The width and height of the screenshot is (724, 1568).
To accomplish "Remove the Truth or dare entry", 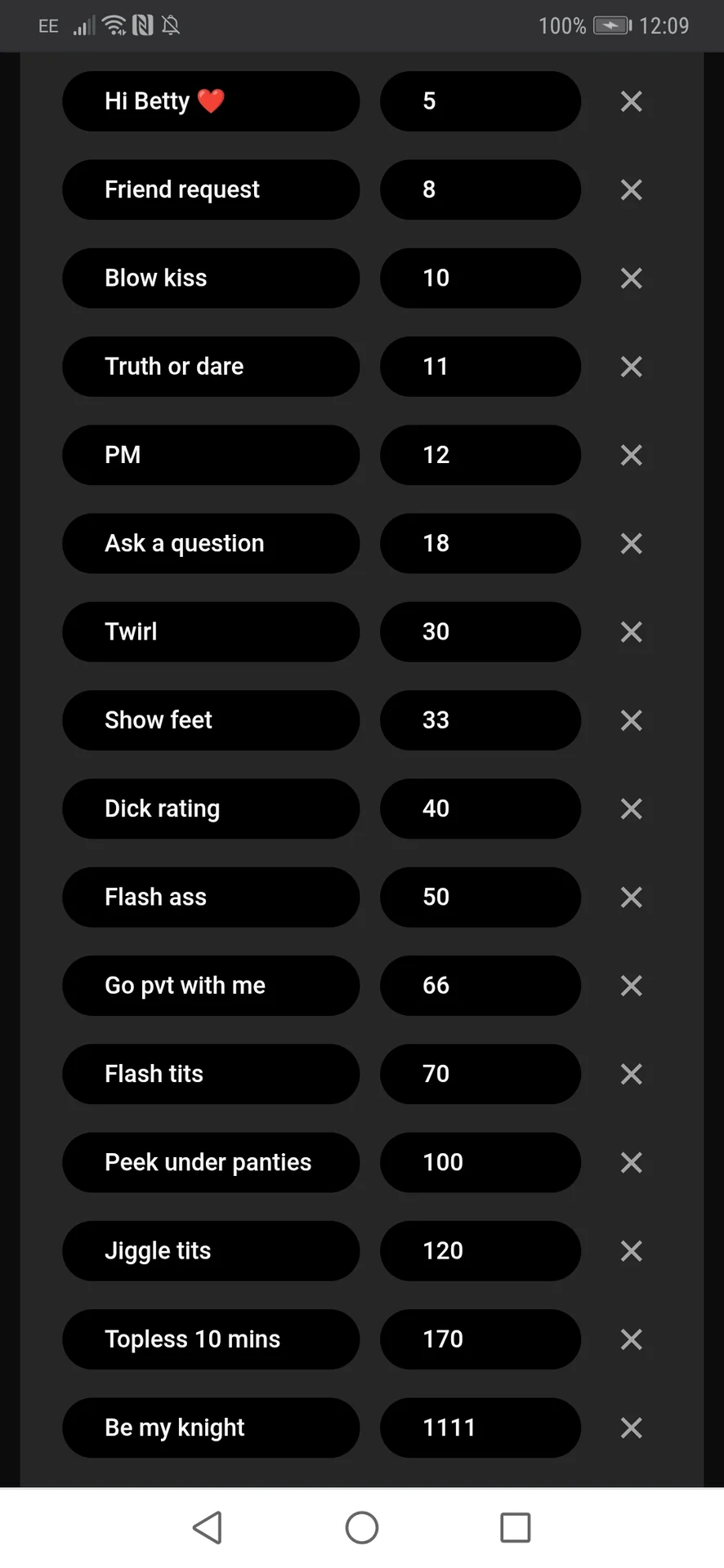I will [631, 367].
